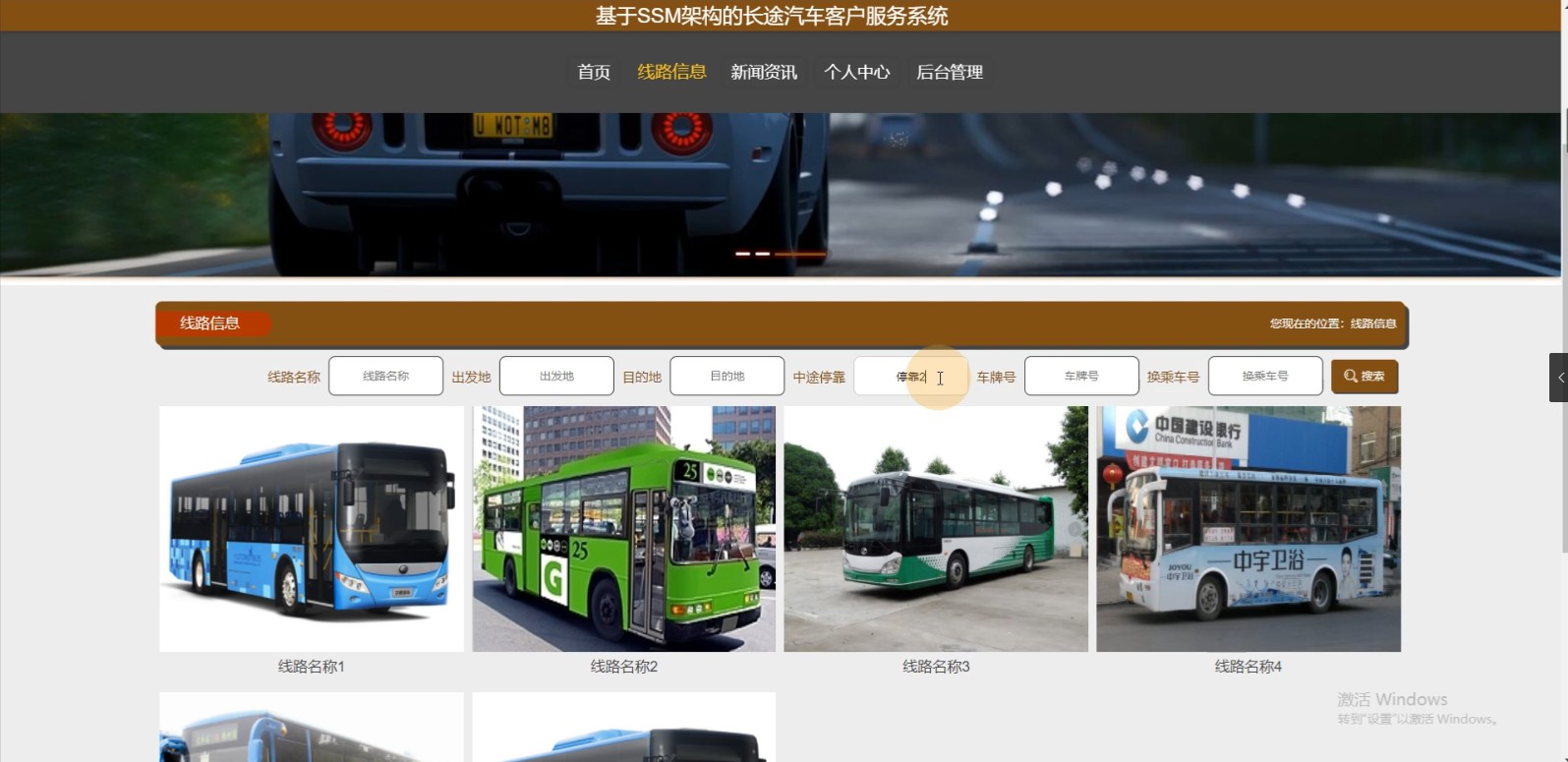Focus the 线路名称 input field

pos(385,376)
